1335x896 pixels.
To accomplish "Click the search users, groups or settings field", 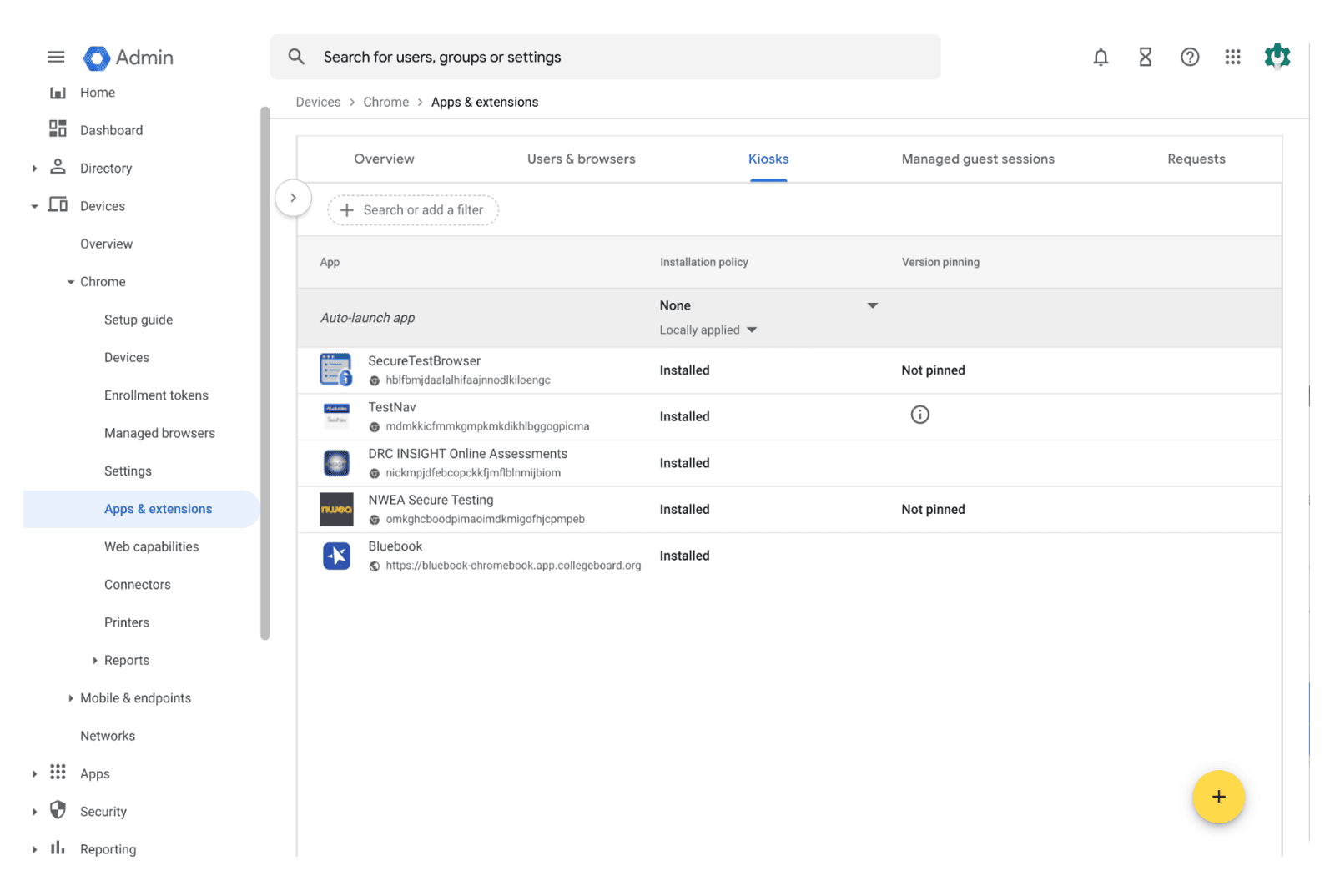I will point(605,57).
